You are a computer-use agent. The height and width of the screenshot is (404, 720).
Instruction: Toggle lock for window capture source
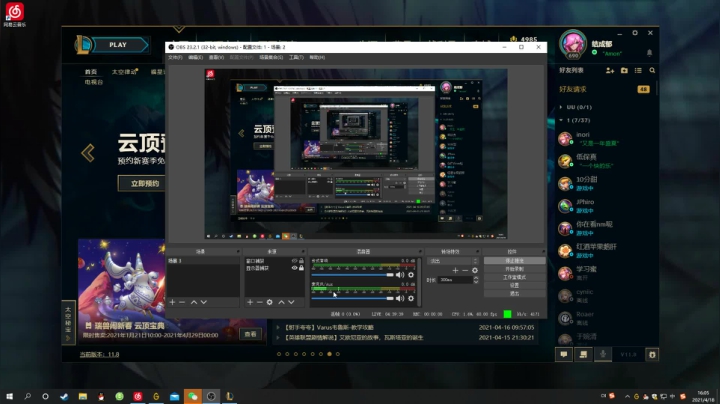(x=301, y=261)
